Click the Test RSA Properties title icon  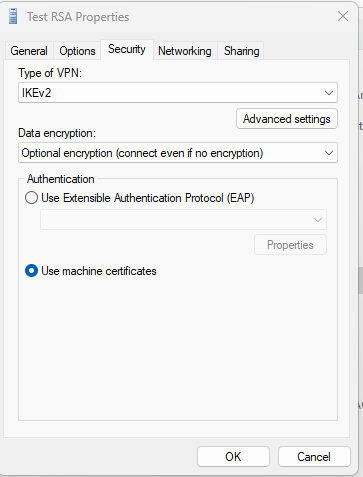click(13, 16)
